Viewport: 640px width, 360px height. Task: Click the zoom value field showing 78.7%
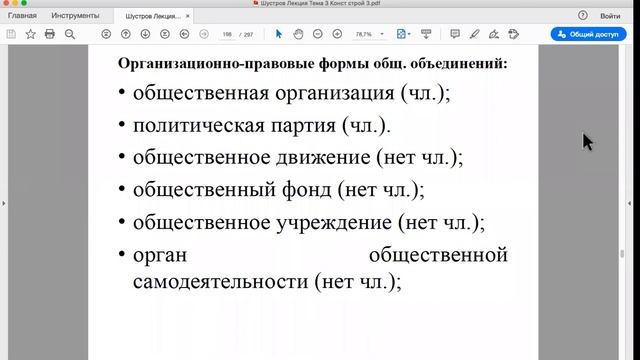364,35
